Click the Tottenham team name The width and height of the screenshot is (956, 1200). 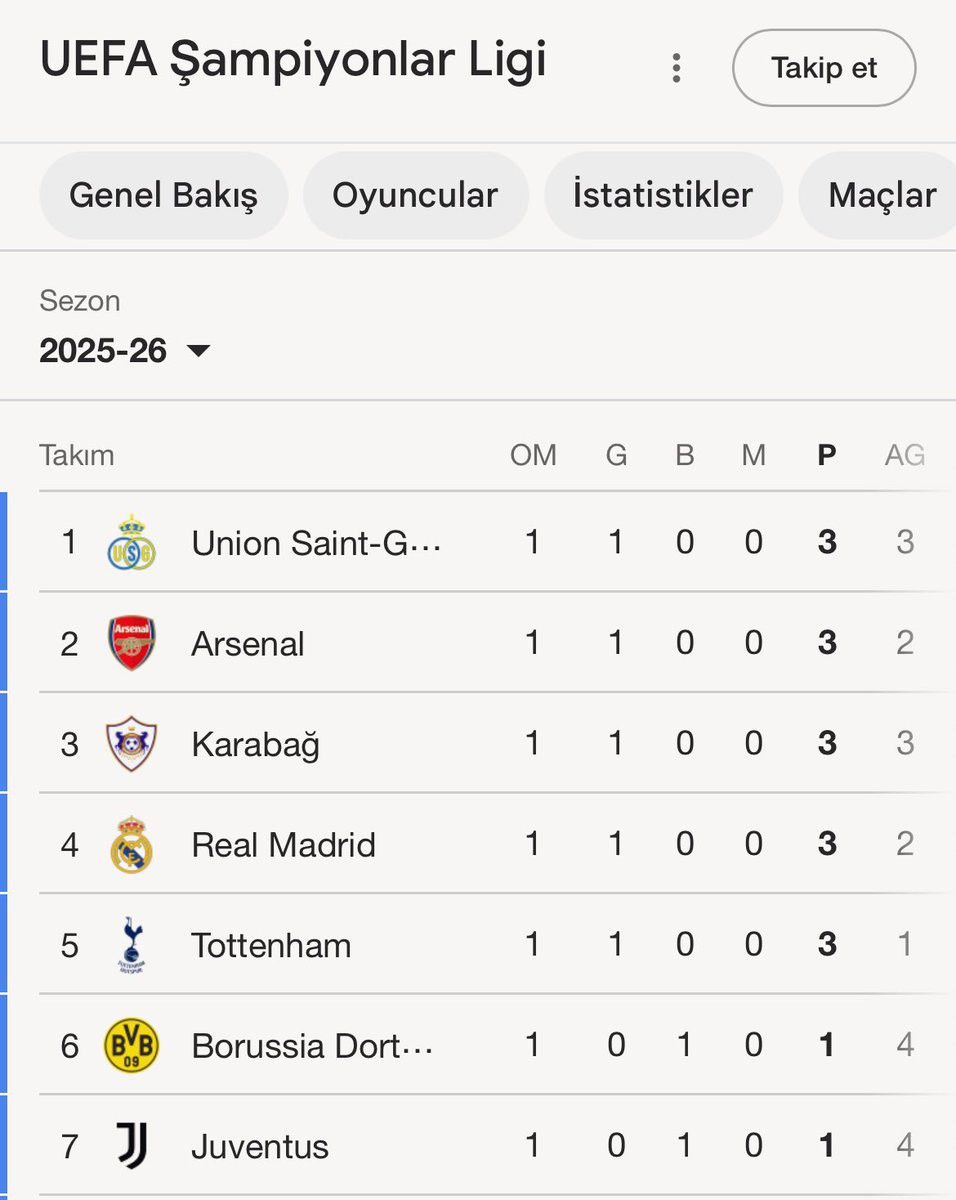(x=271, y=946)
